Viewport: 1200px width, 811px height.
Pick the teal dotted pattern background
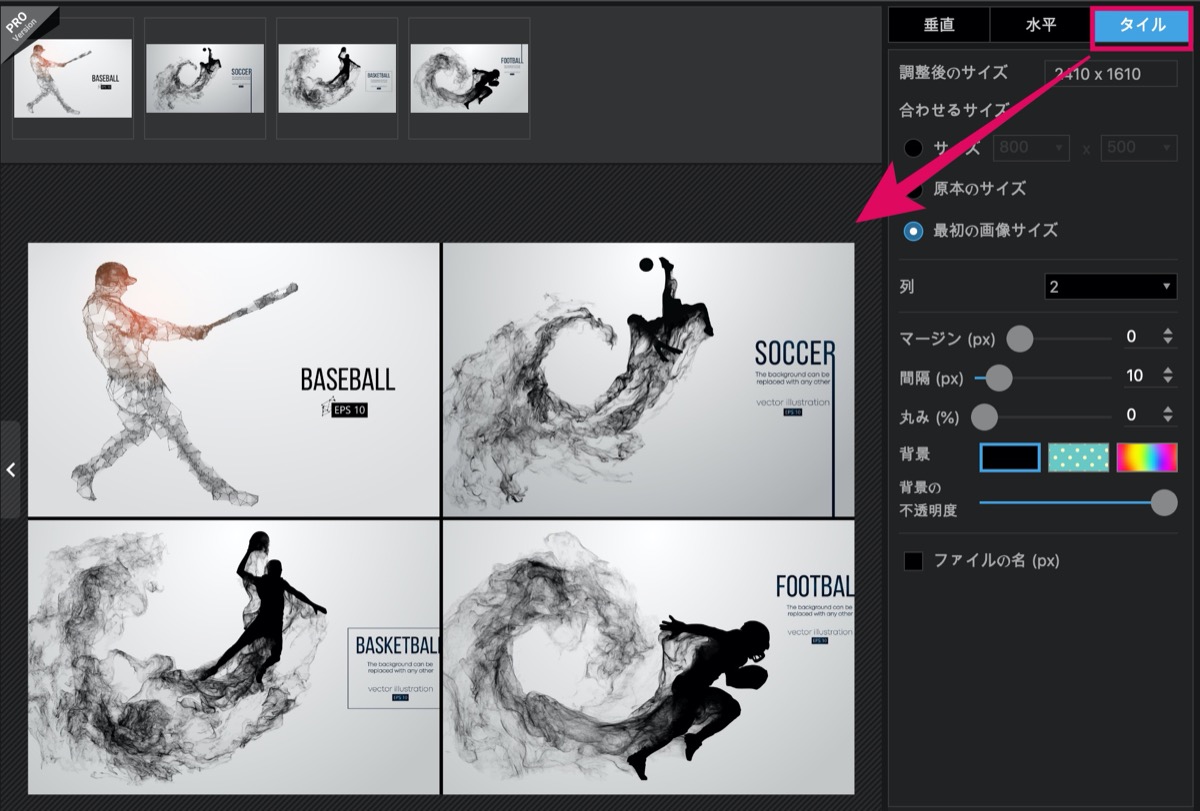click(x=1078, y=457)
